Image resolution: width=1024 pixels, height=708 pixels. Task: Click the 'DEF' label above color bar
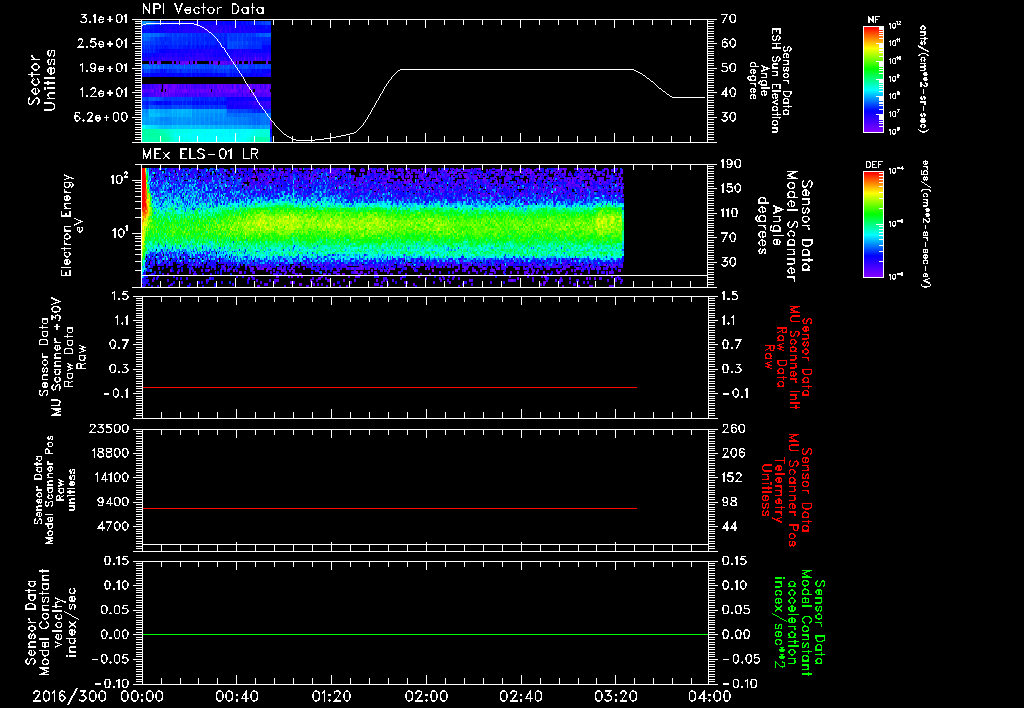tap(873, 165)
